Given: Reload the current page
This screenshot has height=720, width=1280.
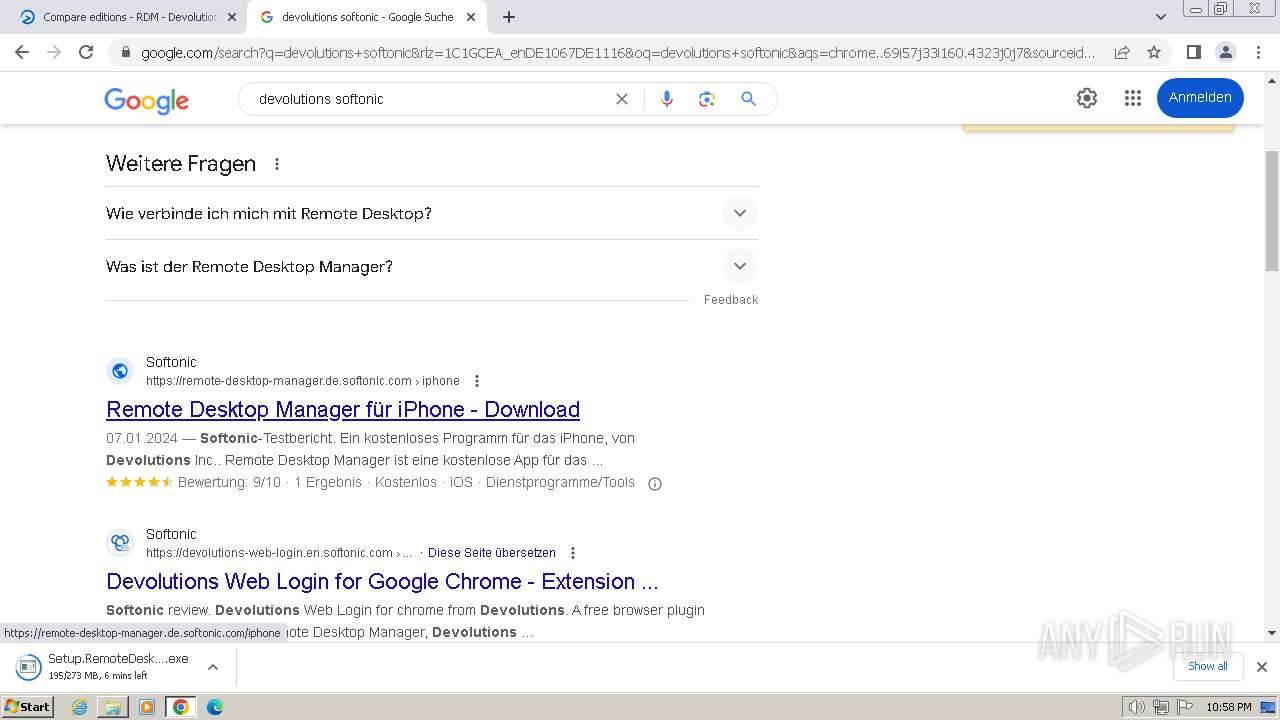Looking at the screenshot, I should 86,52.
